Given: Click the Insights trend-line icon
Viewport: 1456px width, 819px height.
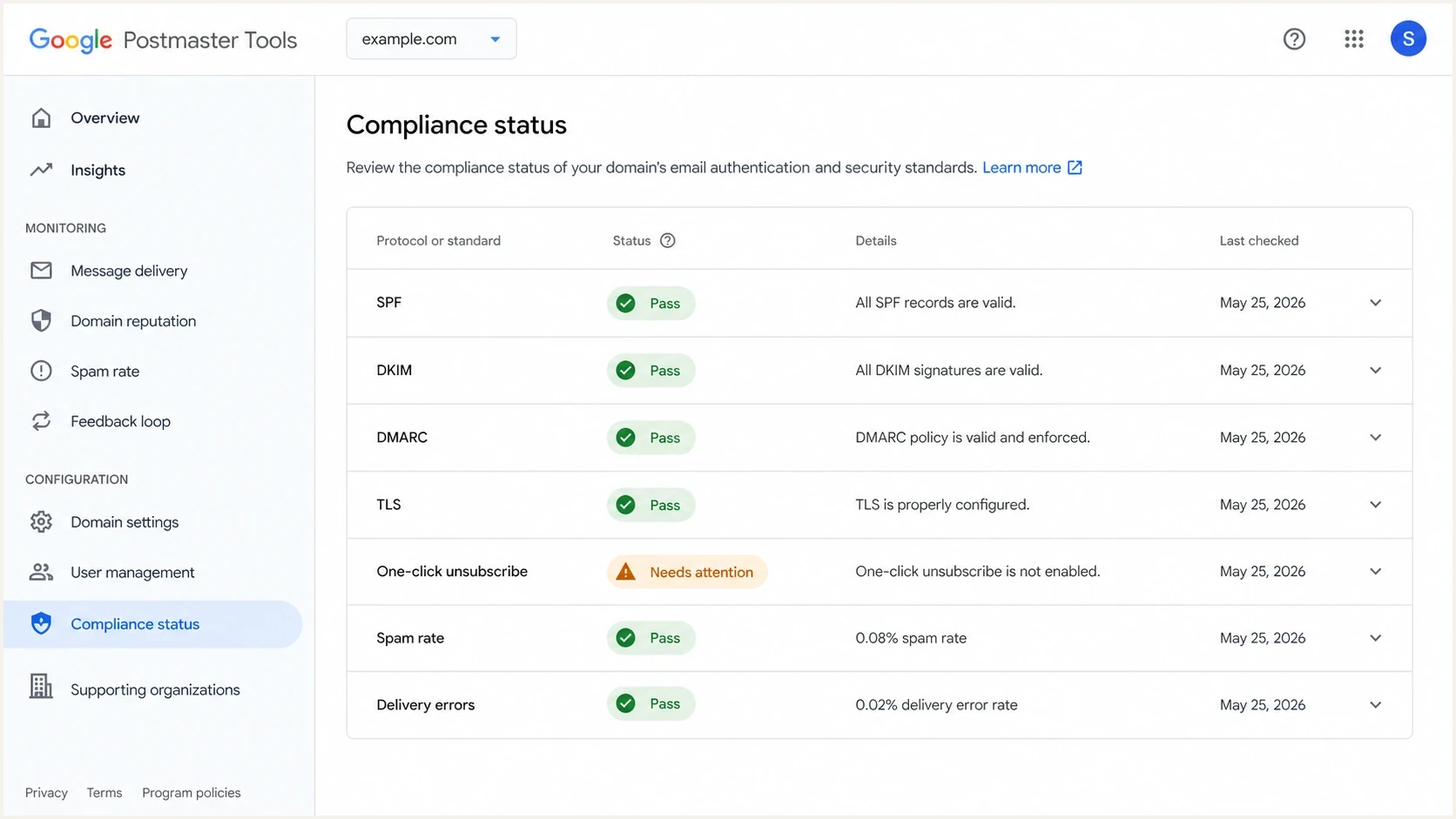Looking at the screenshot, I should coord(41,170).
